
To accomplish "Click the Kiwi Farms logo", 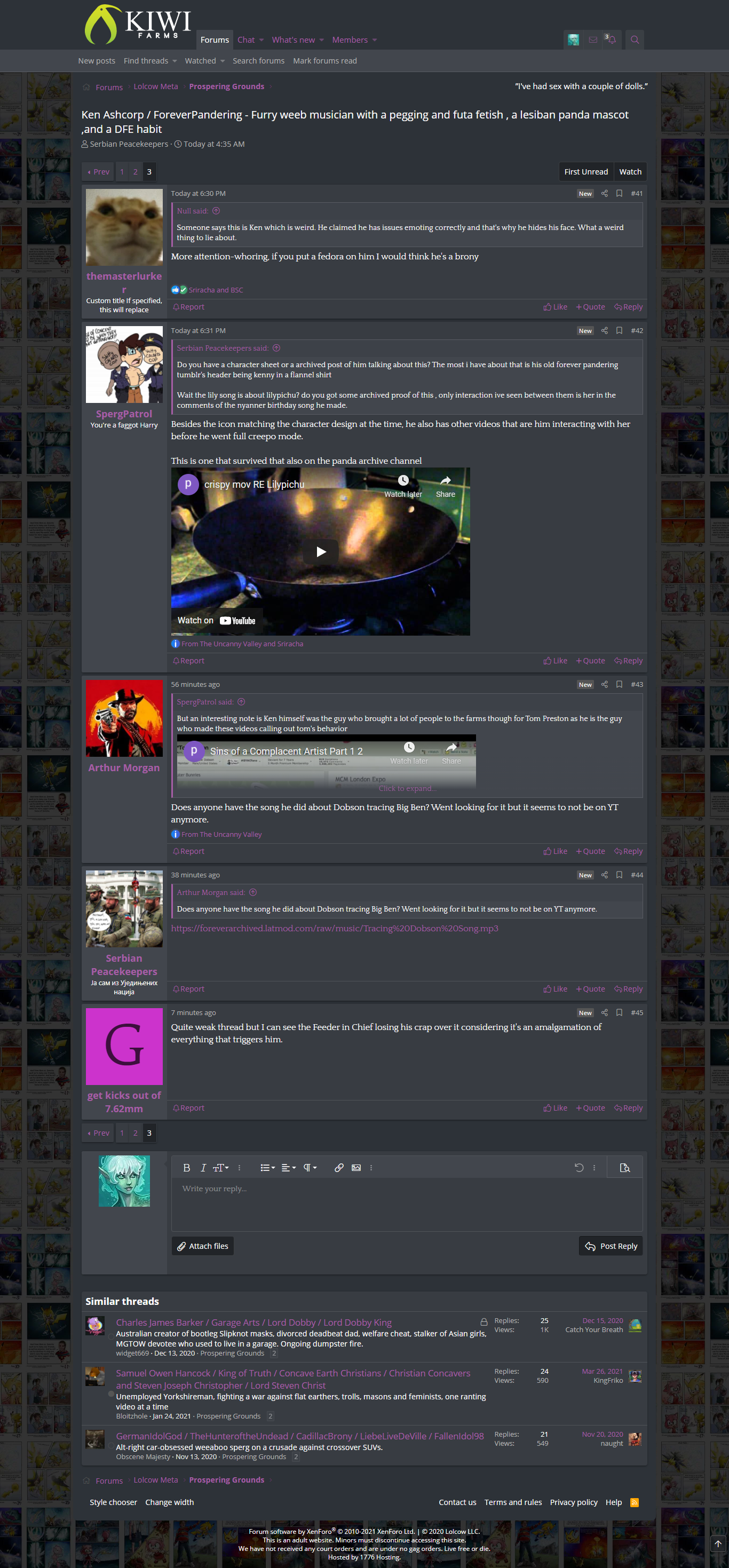I will pos(138,25).
